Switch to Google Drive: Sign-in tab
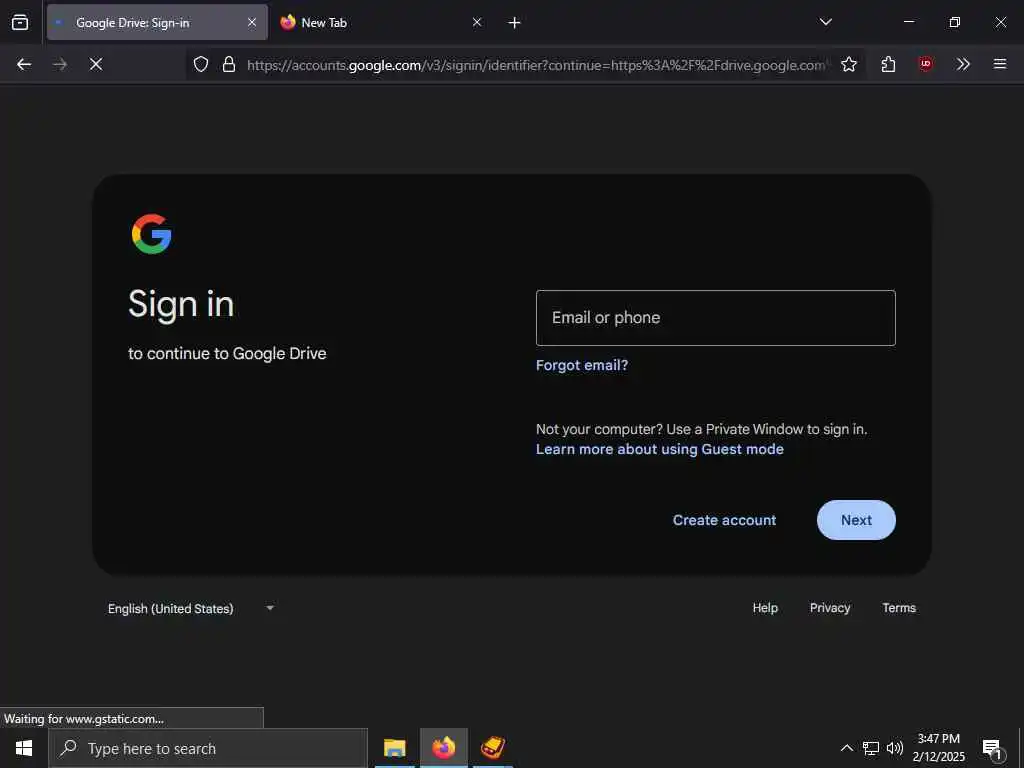Viewport: 1024px width, 768px height. click(157, 22)
